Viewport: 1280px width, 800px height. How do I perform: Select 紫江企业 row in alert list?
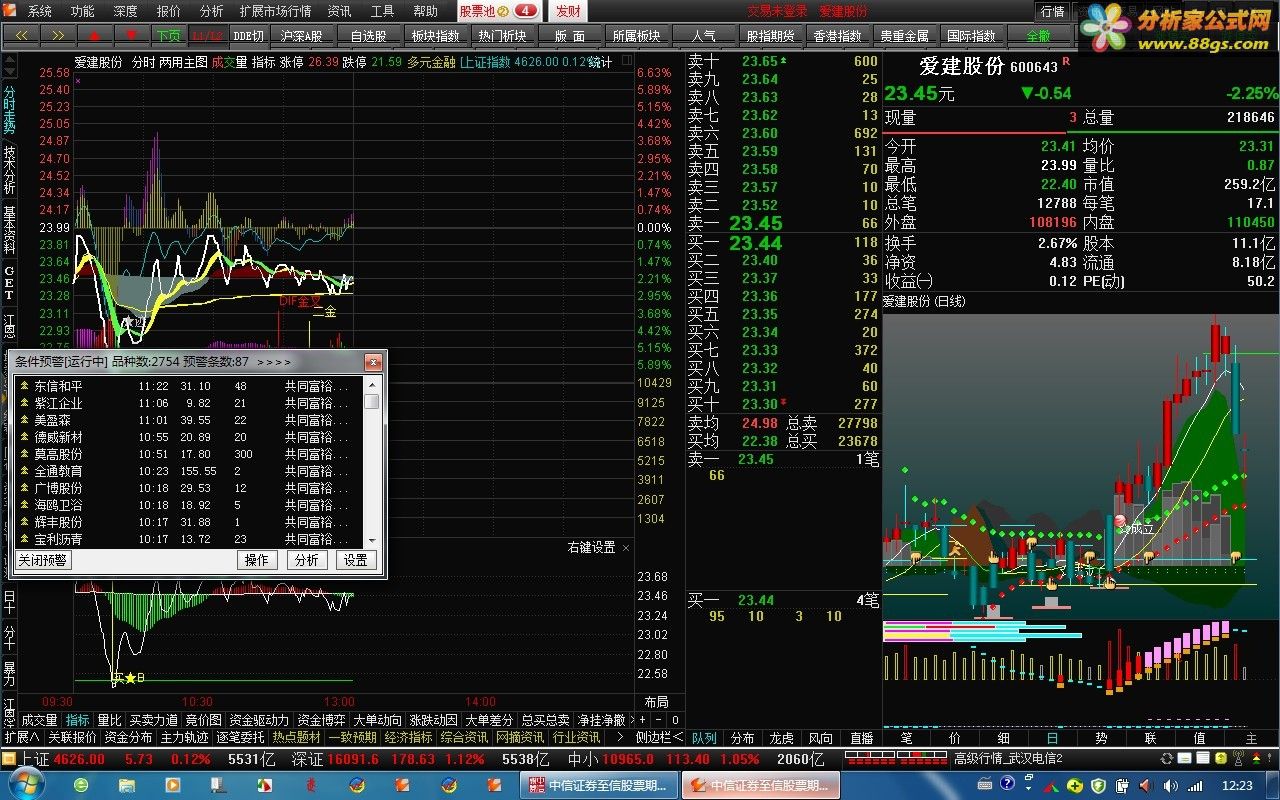(188, 403)
